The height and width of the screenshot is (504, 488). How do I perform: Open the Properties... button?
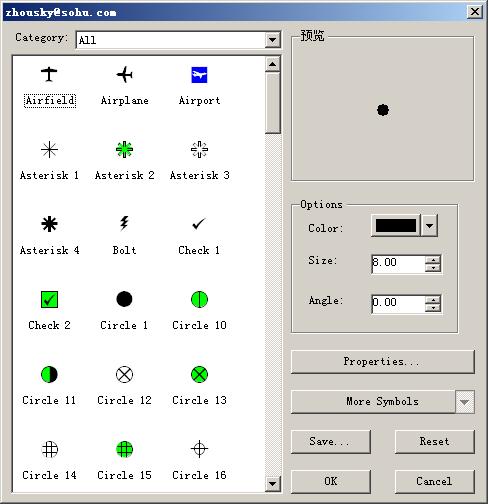(383, 362)
